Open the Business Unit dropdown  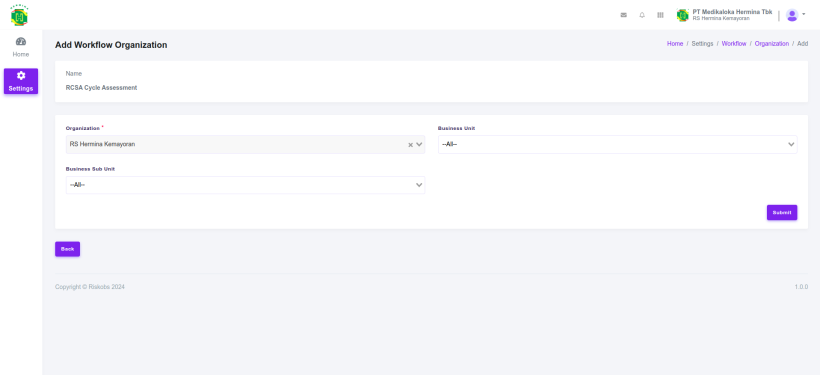618,144
